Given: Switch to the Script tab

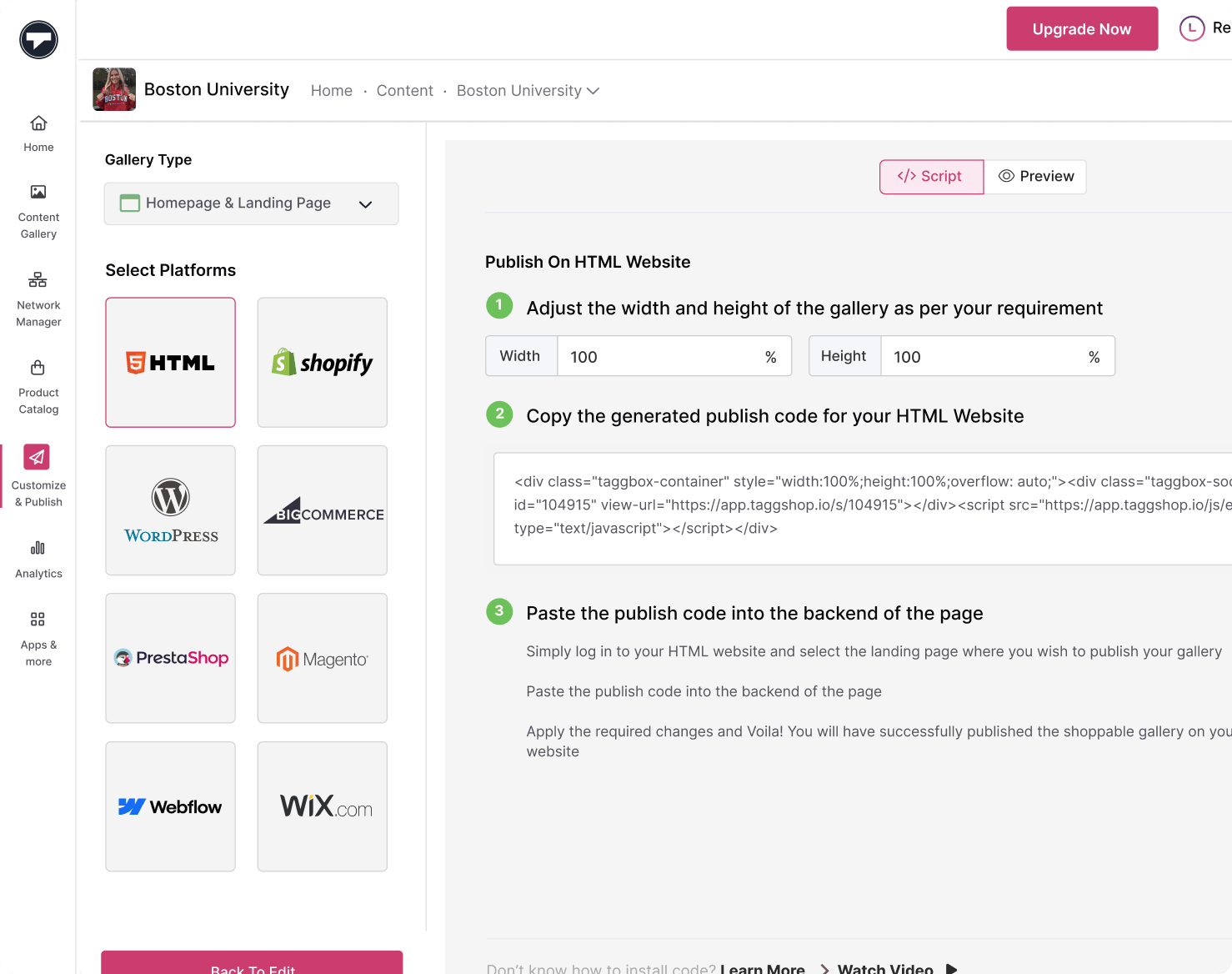Looking at the screenshot, I should click(x=931, y=177).
